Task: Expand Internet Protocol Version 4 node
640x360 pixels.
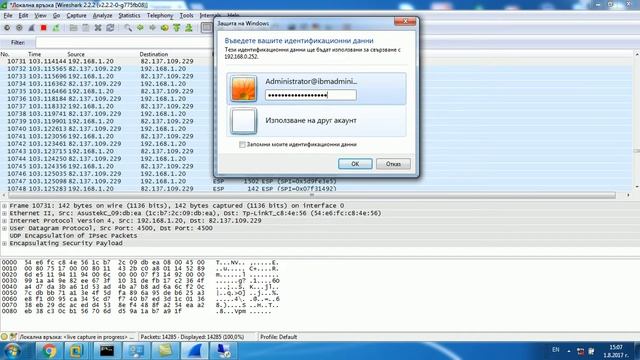Action: click(4, 221)
